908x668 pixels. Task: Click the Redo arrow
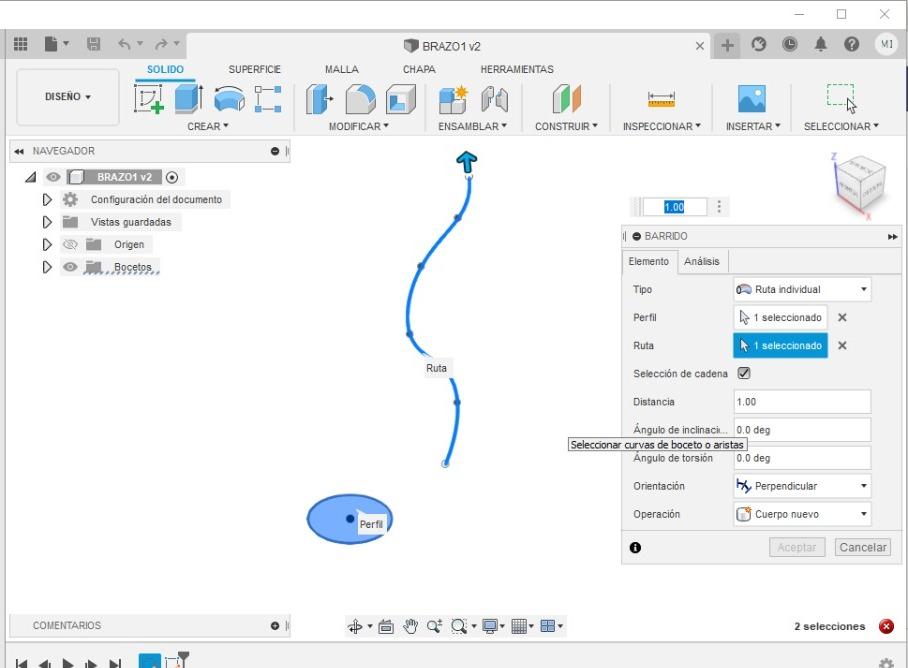[x=161, y=44]
